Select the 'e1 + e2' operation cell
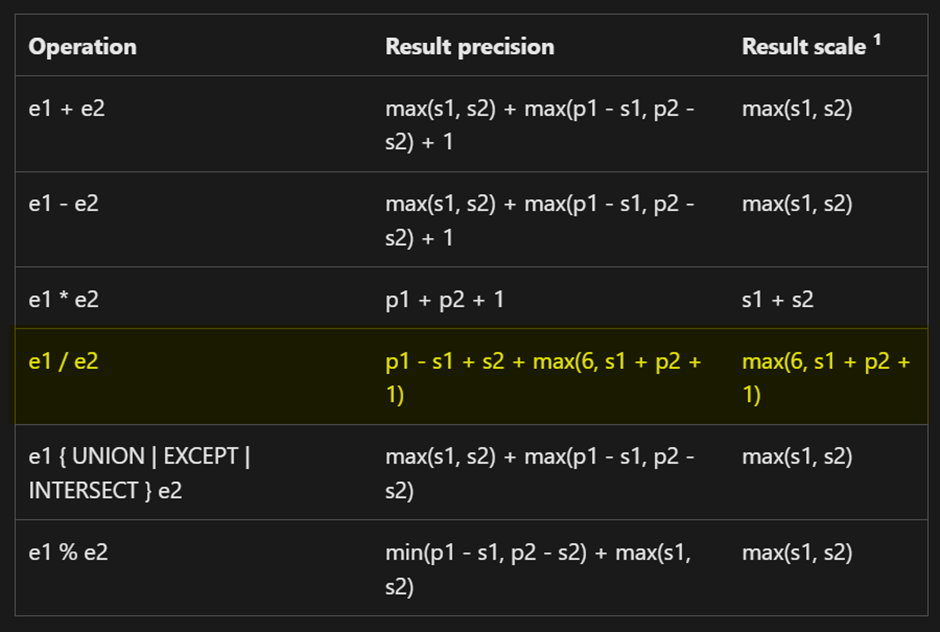The image size is (940, 632). (x=67, y=108)
